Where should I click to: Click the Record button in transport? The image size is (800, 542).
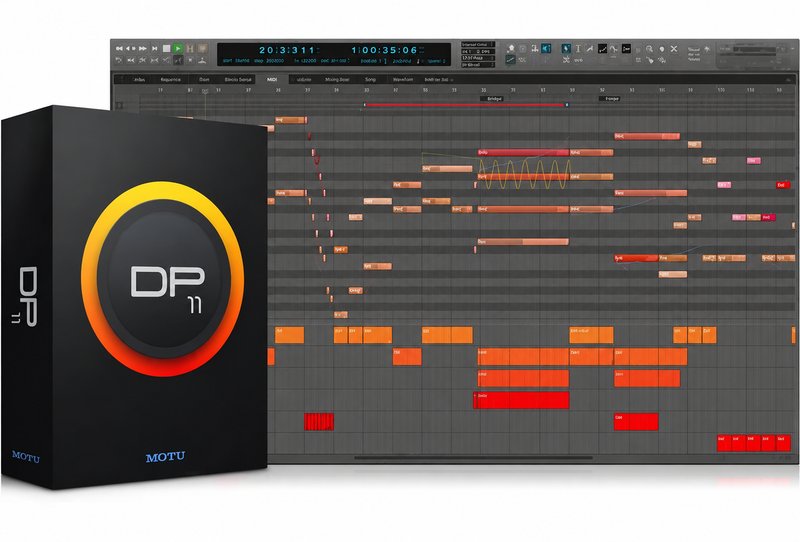point(203,48)
